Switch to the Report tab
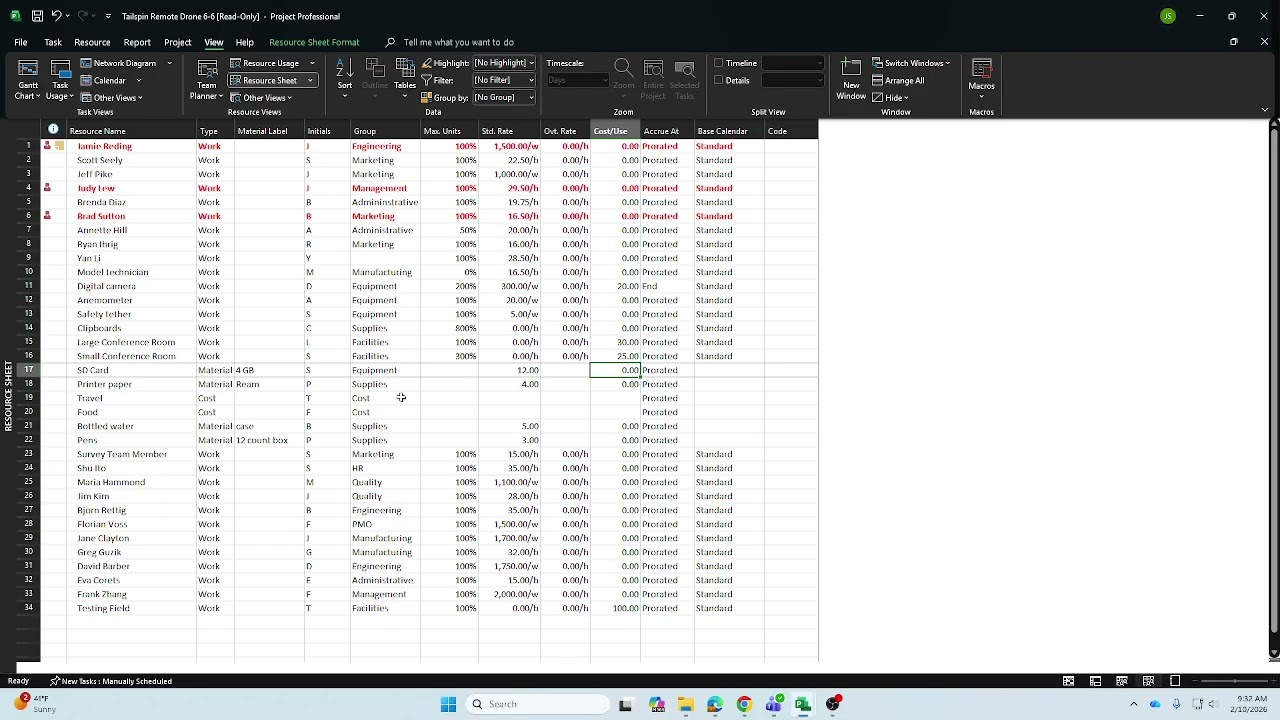Viewport: 1280px width, 720px height. pos(137,42)
